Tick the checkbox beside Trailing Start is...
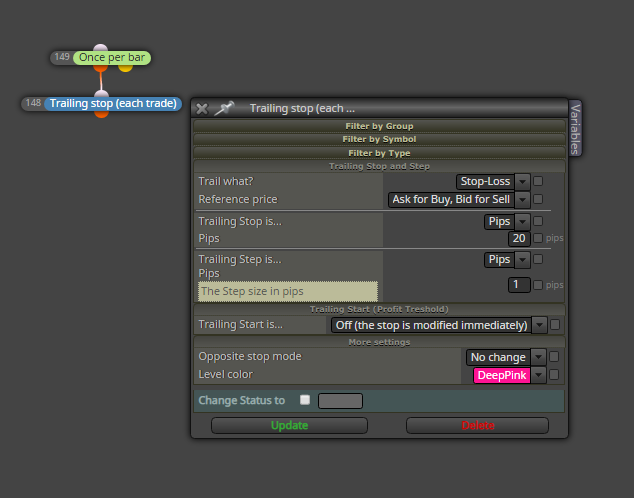This screenshot has height=498, width=634. [x=555, y=325]
